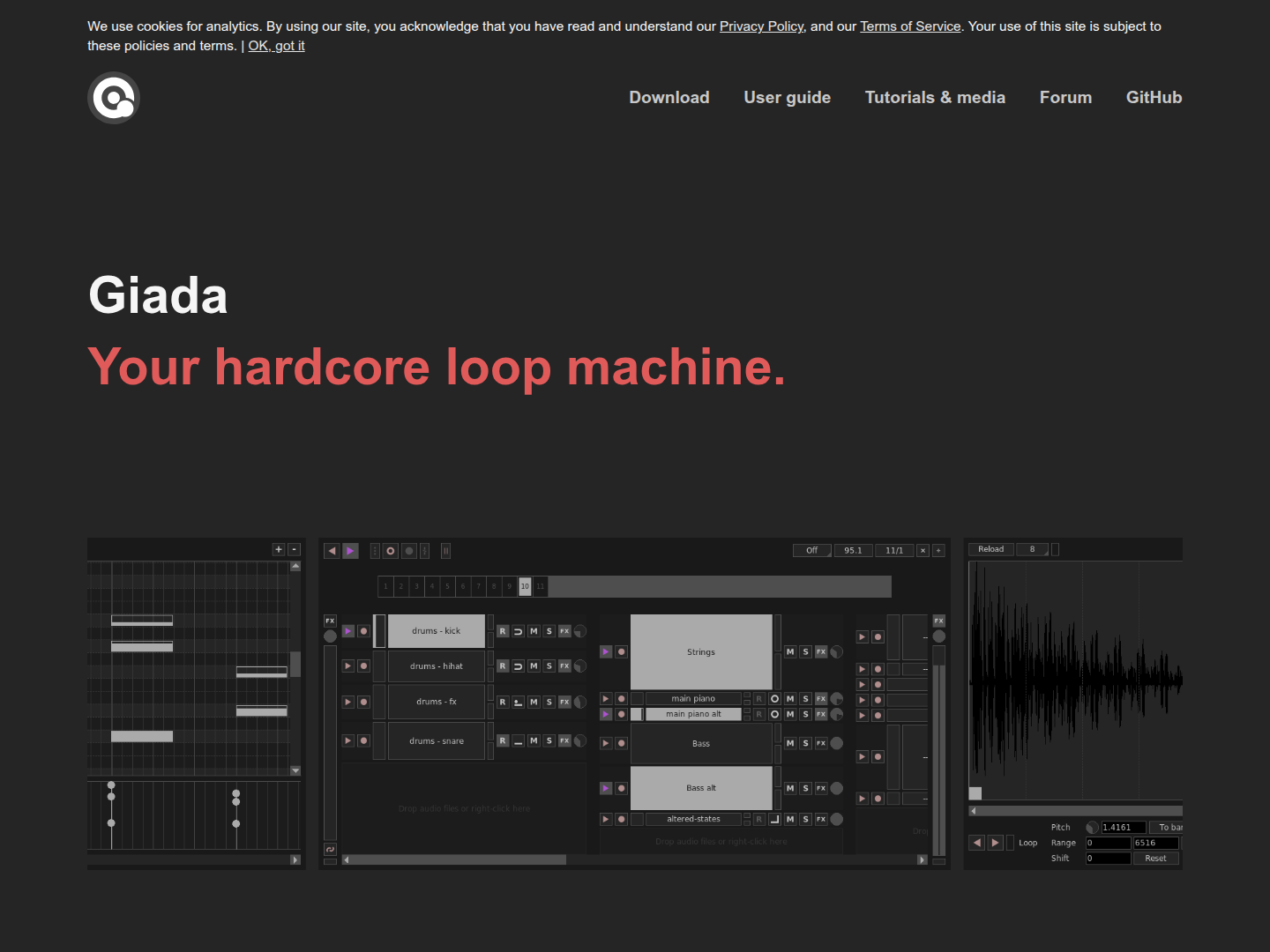
Task: Click the 95.1 BPM field
Action: coord(854,551)
